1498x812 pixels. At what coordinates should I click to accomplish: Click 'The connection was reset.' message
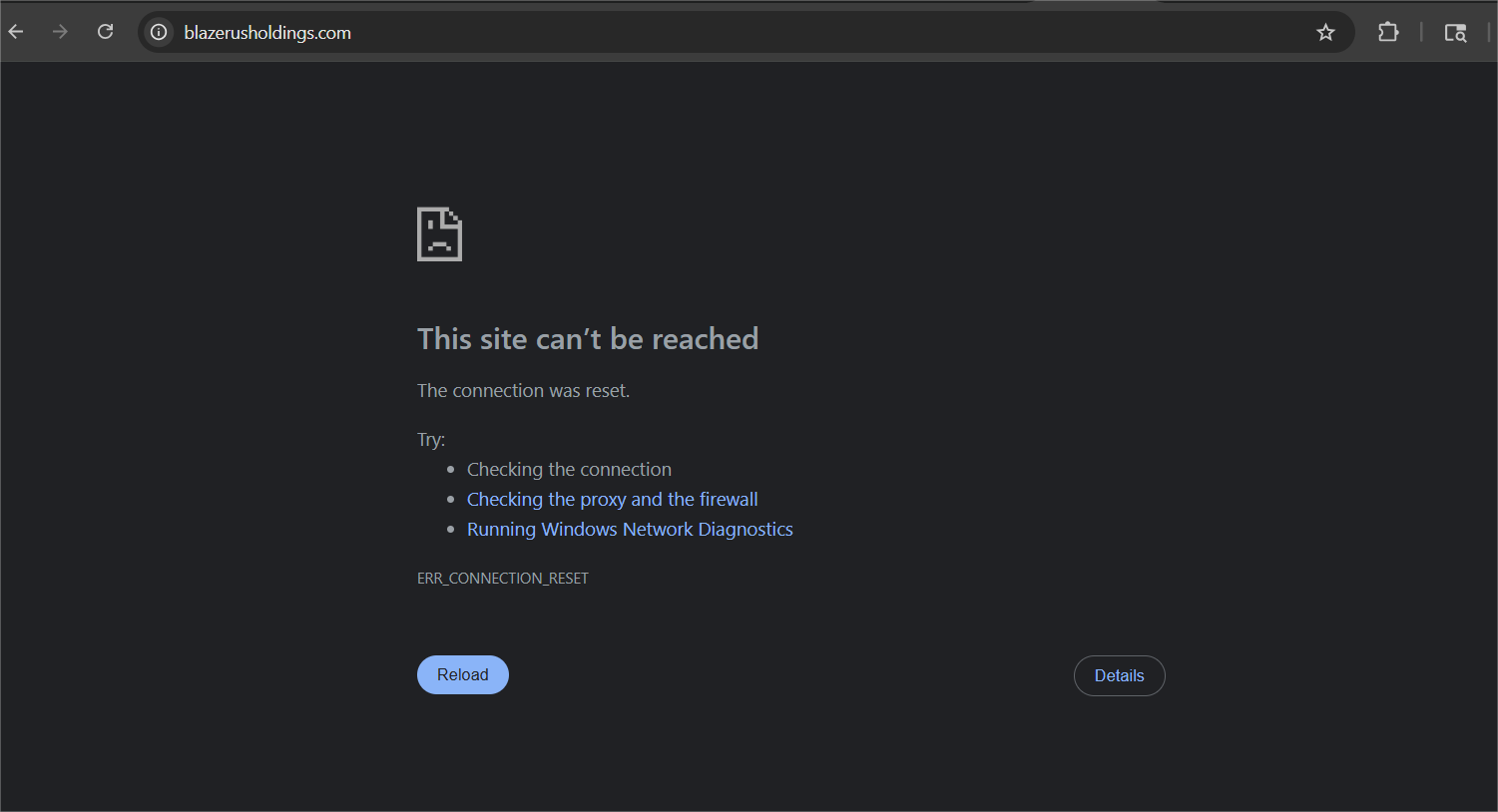pyautogui.click(x=523, y=391)
